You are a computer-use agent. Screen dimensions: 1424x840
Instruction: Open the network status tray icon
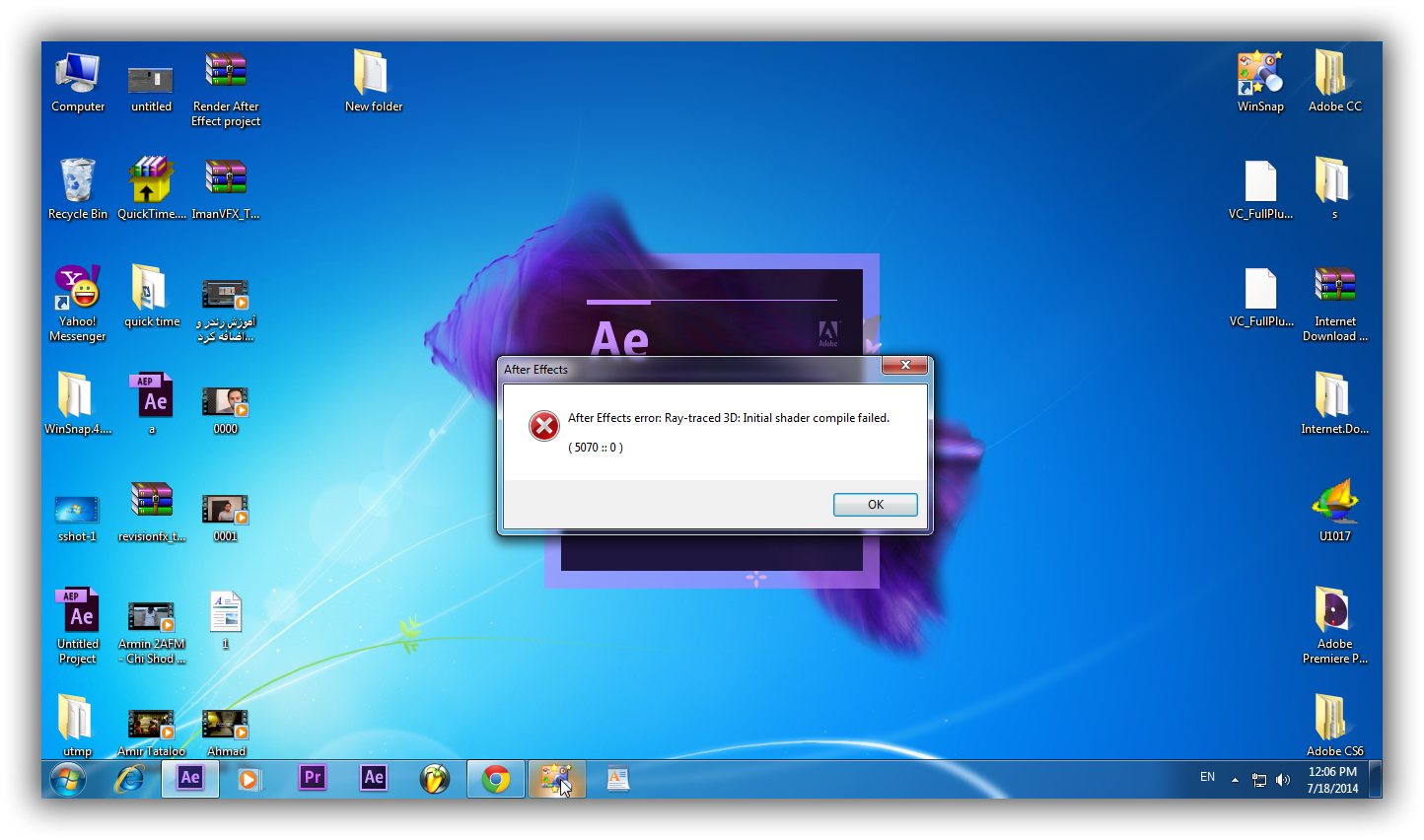[1259, 780]
